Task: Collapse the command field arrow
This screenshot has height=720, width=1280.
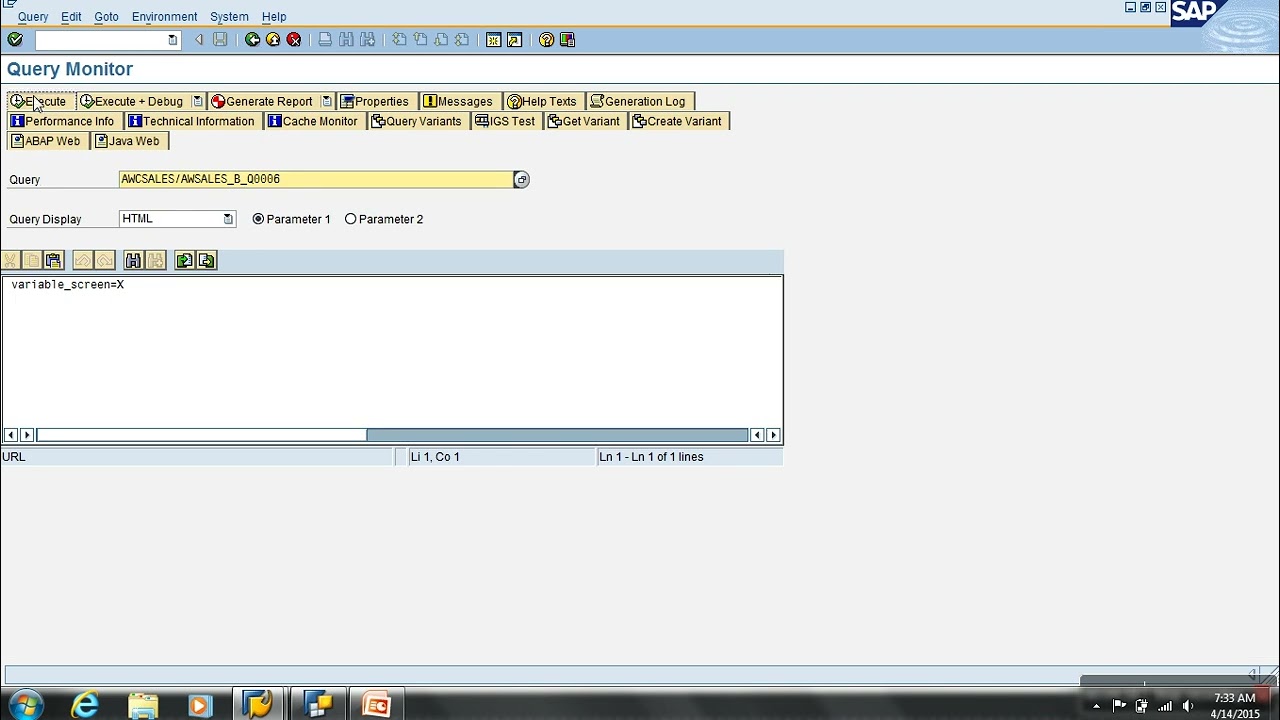Action: [x=199, y=40]
